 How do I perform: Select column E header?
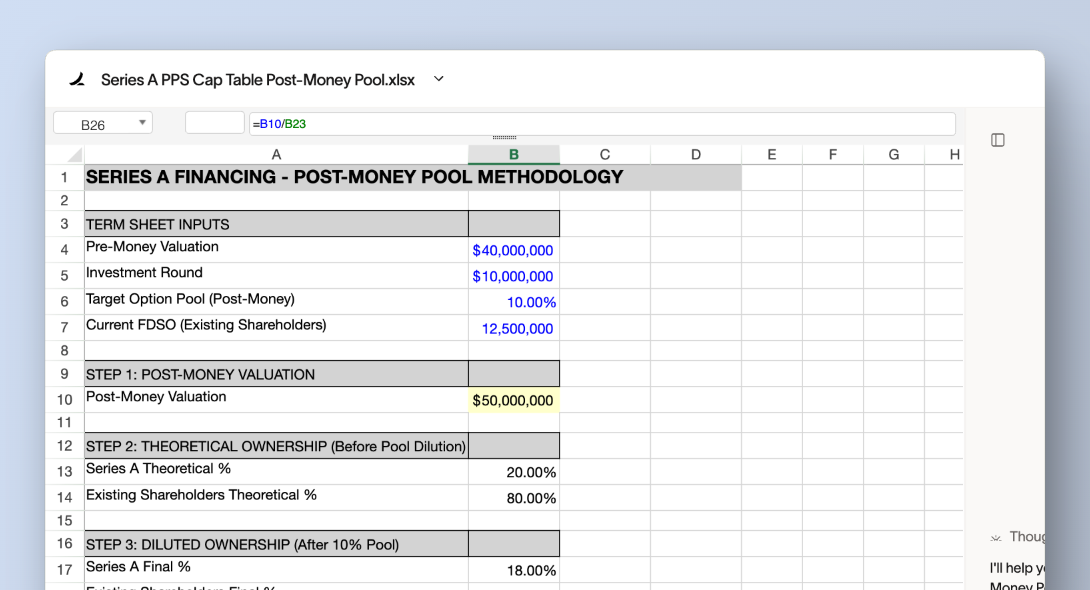click(772, 154)
